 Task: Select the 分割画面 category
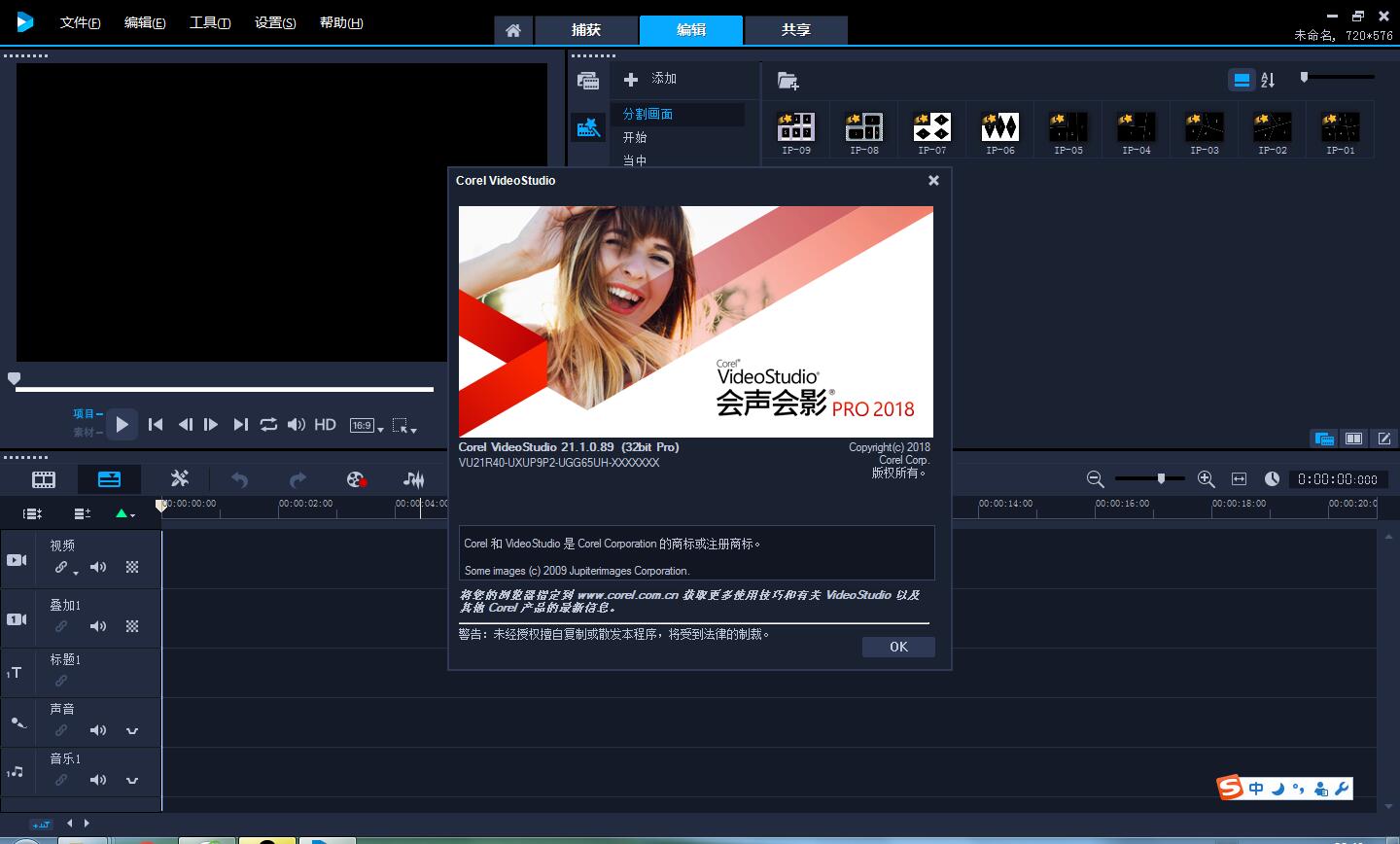click(678, 114)
